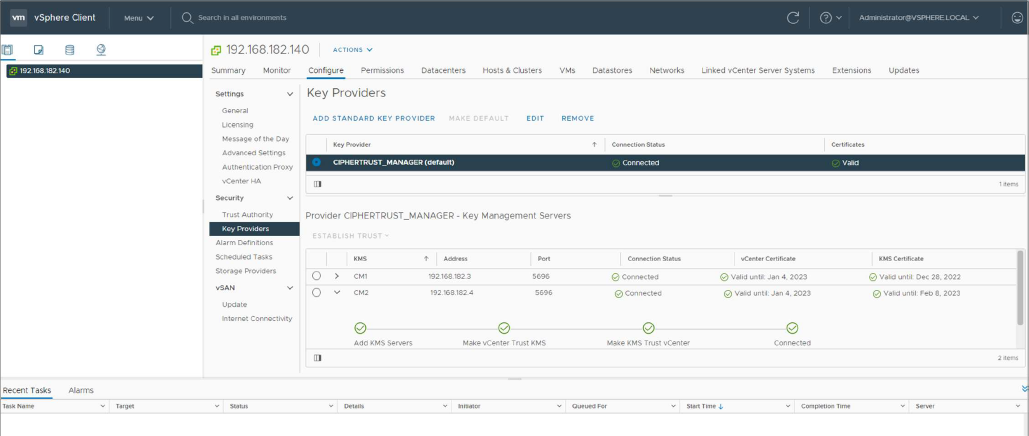This screenshot has width=1029, height=436.
Task: Switch to the Storage inventory icon
Action: click(x=69, y=49)
